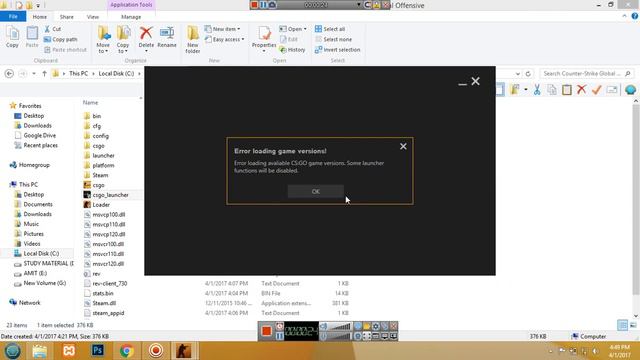Go up one folder level

[44, 73]
